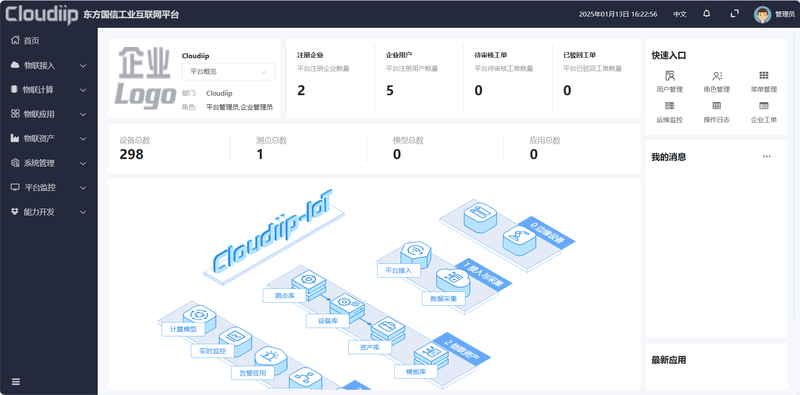Open the 中文 language switcher
This screenshot has height=395, width=800.
680,14
